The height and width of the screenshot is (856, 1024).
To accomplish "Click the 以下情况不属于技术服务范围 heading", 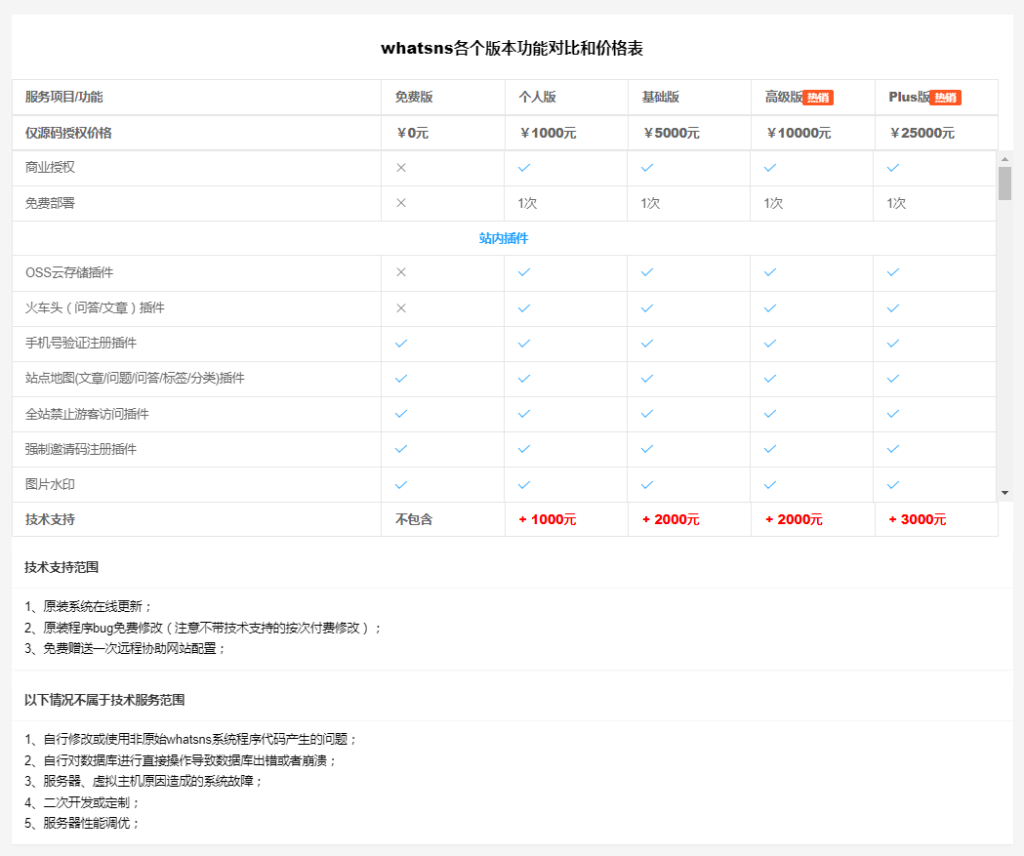I will (104, 700).
